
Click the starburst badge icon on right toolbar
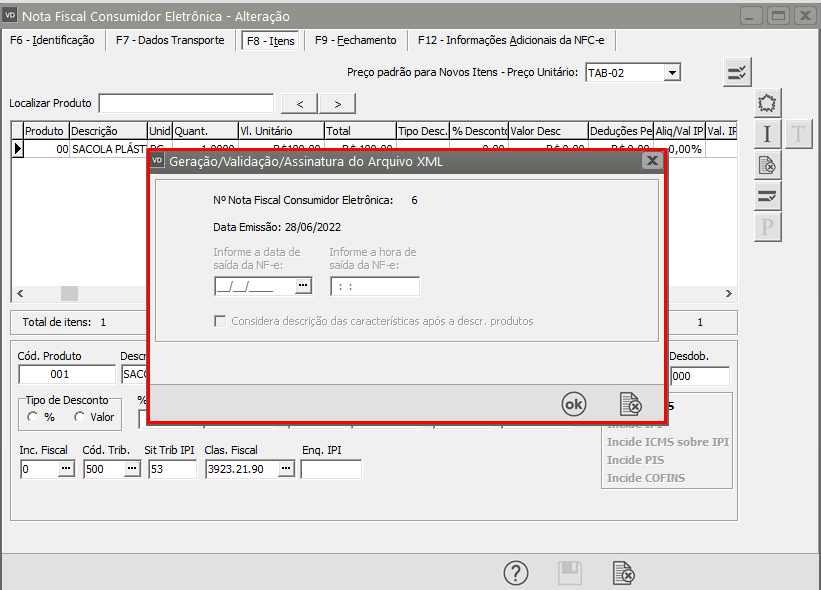click(x=767, y=103)
